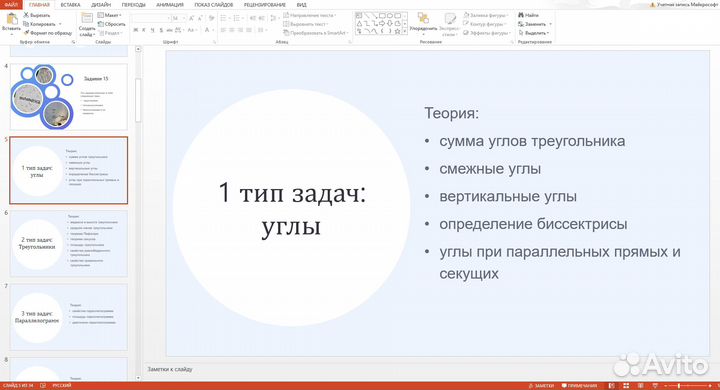This screenshot has height=390, width=720.
Task: Click spell-check icon in status bar
Action: tap(43, 386)
